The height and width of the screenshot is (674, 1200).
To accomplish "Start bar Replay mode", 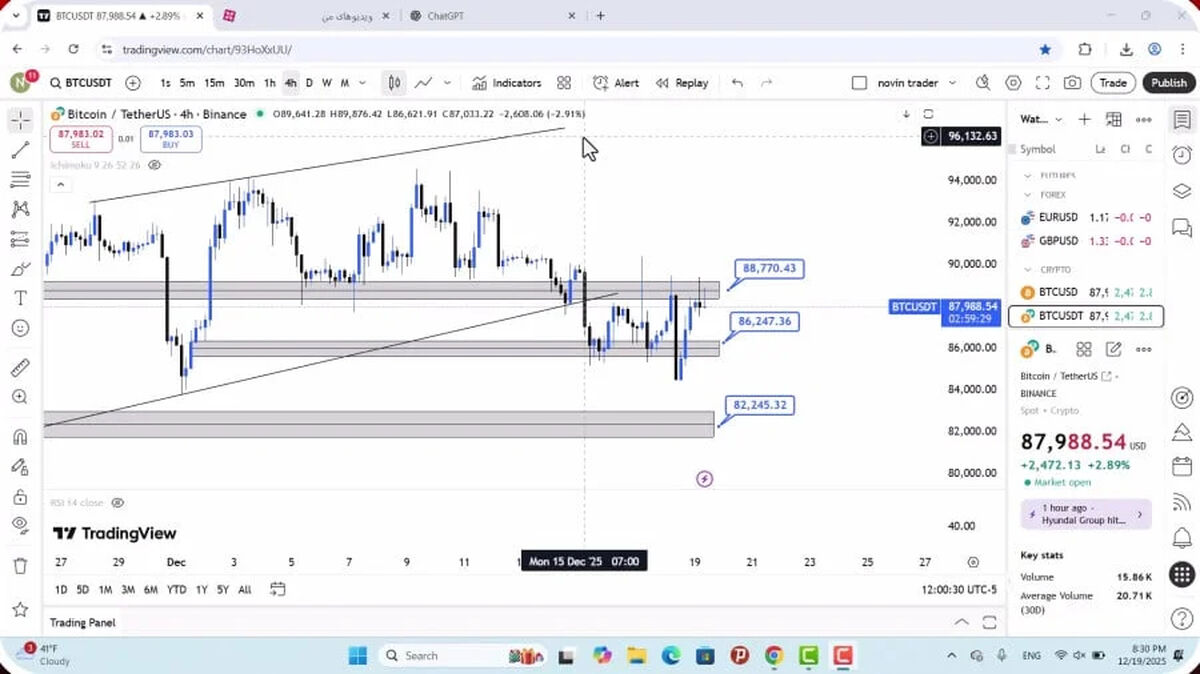I will pos(682,83).
